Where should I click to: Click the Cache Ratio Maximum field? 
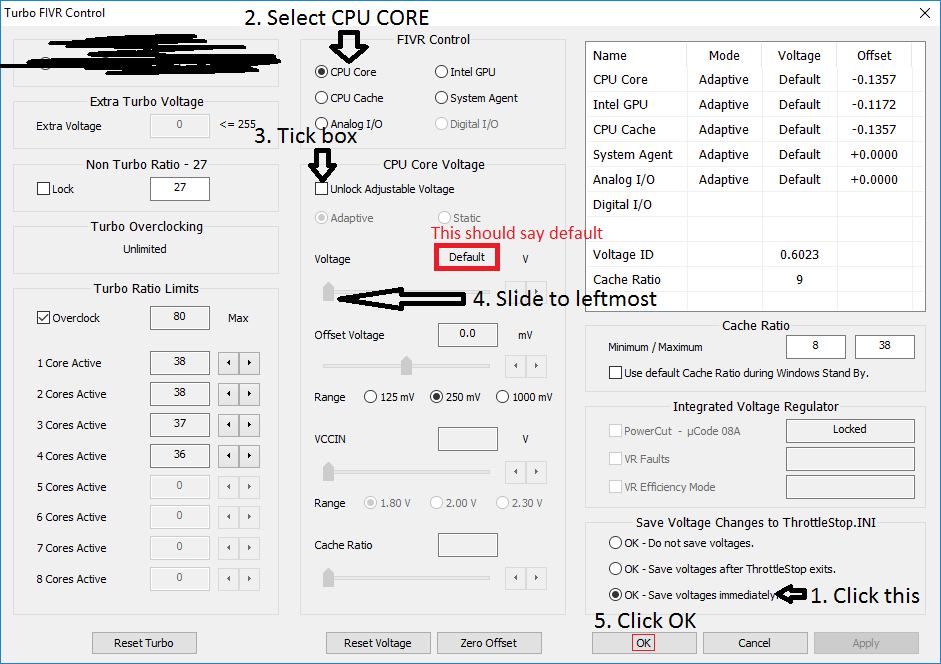click(x=885, y=346)
